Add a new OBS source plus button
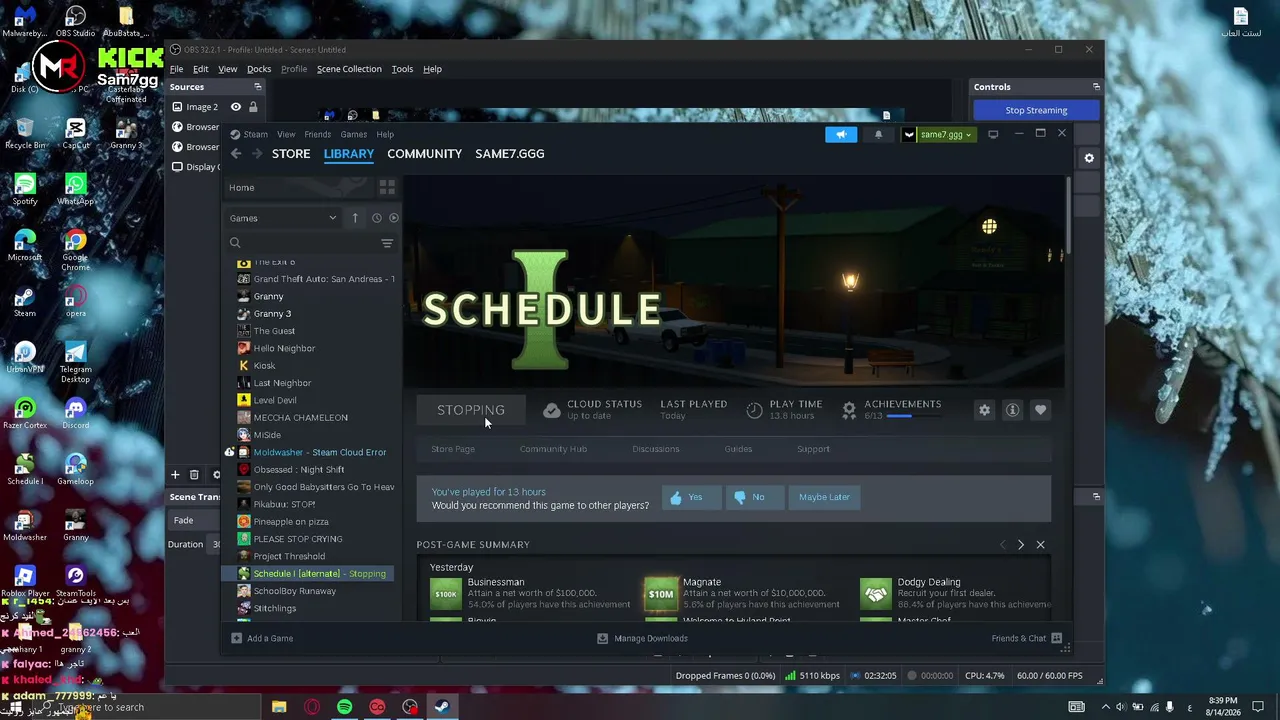 tap(175, 475)
